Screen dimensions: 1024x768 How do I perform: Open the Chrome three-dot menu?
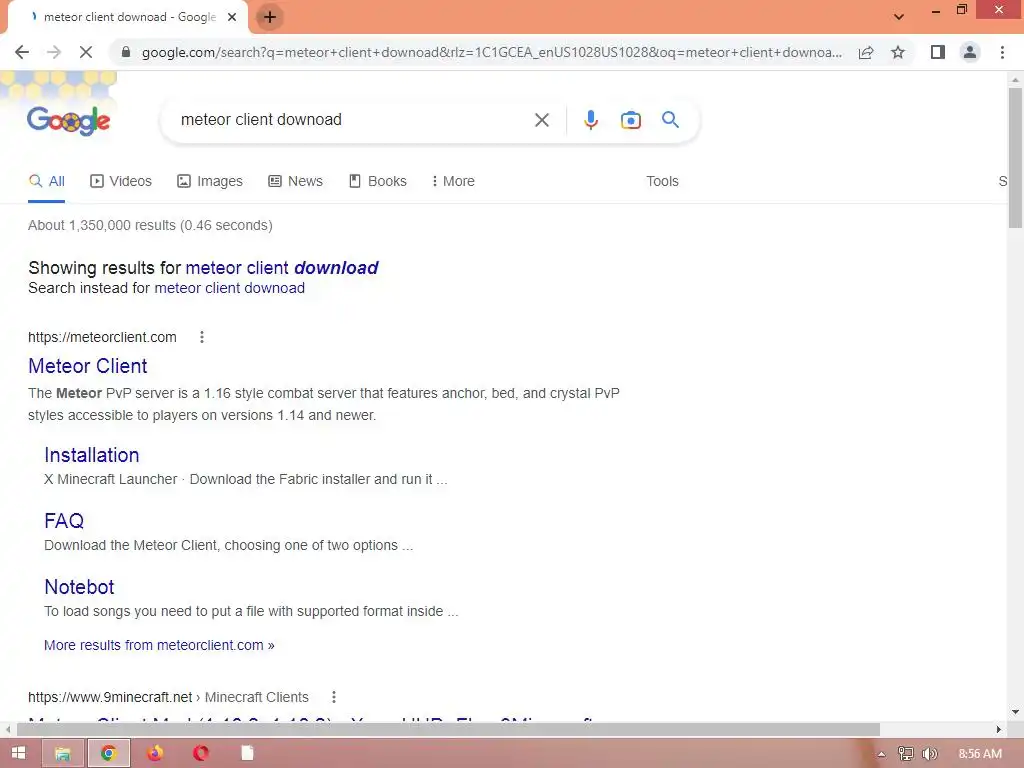tap(1002, 52)
